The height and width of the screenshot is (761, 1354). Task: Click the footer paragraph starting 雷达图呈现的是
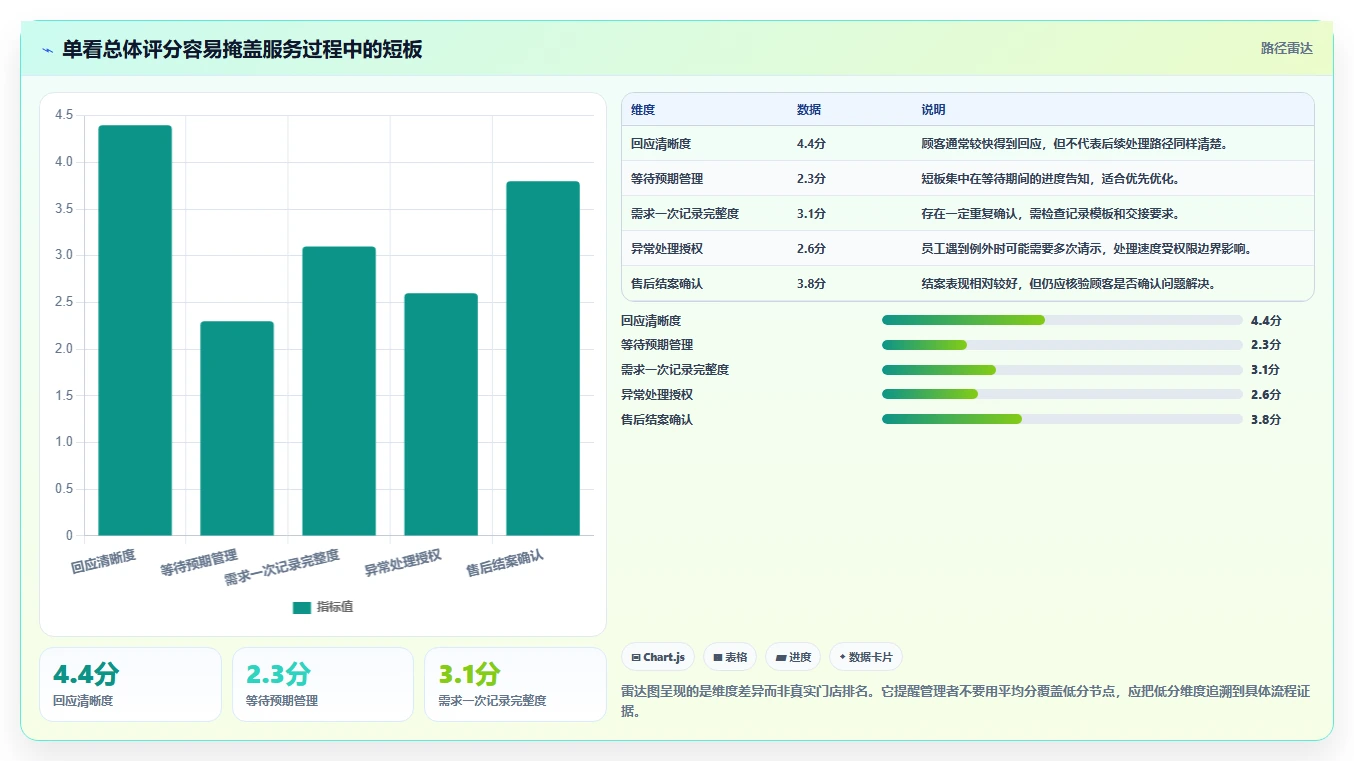(965, 702)
